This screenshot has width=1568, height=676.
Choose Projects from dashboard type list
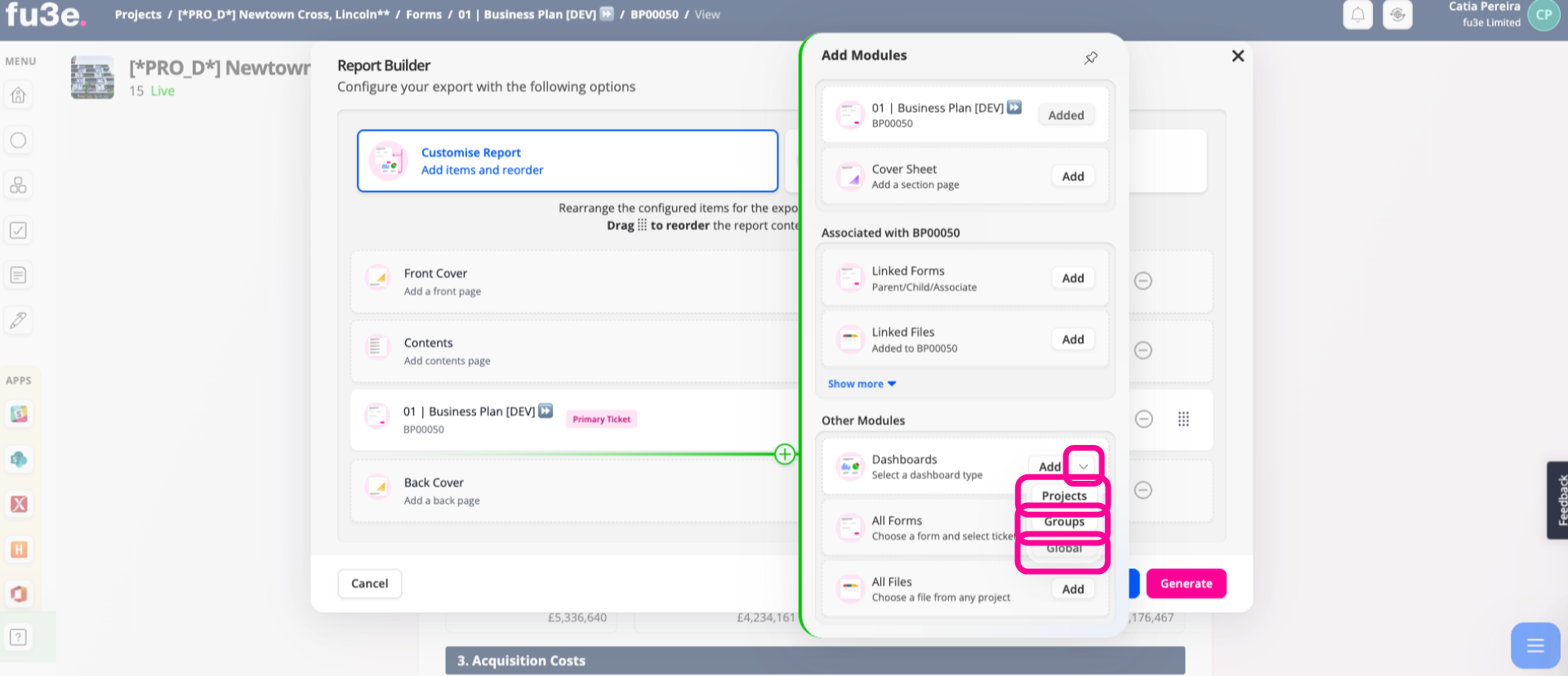pyautogui.click(x=1064, y=496)
